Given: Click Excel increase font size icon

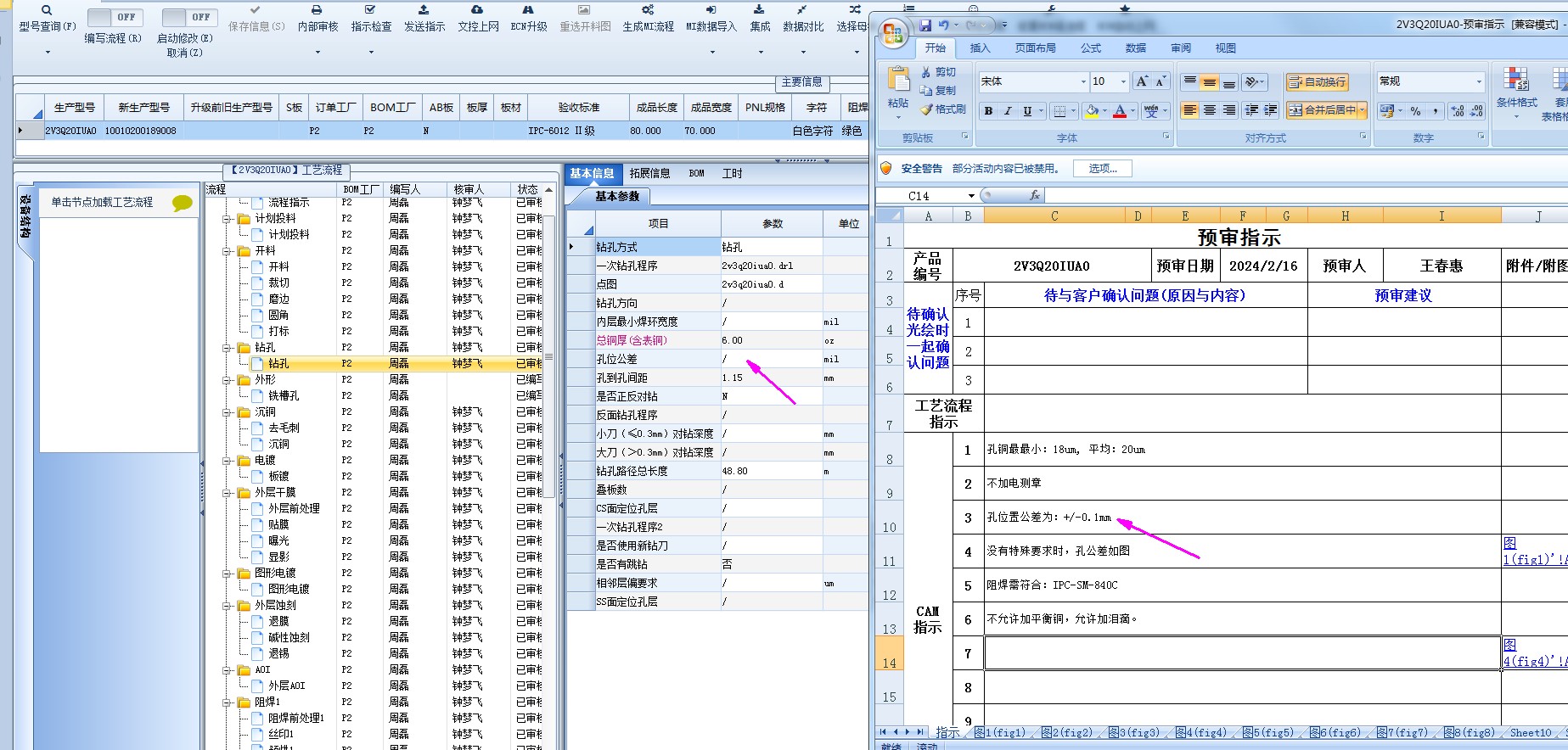Looking at the screenshot, I should pos(1143,81).
